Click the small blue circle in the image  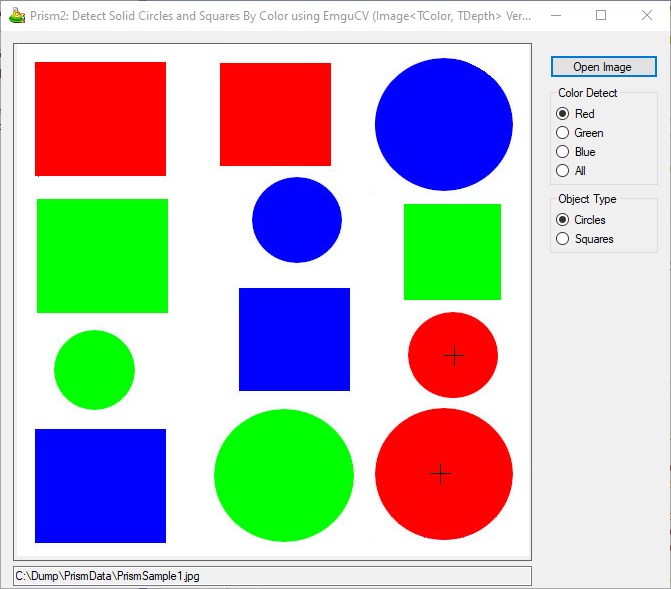[296, 220]
